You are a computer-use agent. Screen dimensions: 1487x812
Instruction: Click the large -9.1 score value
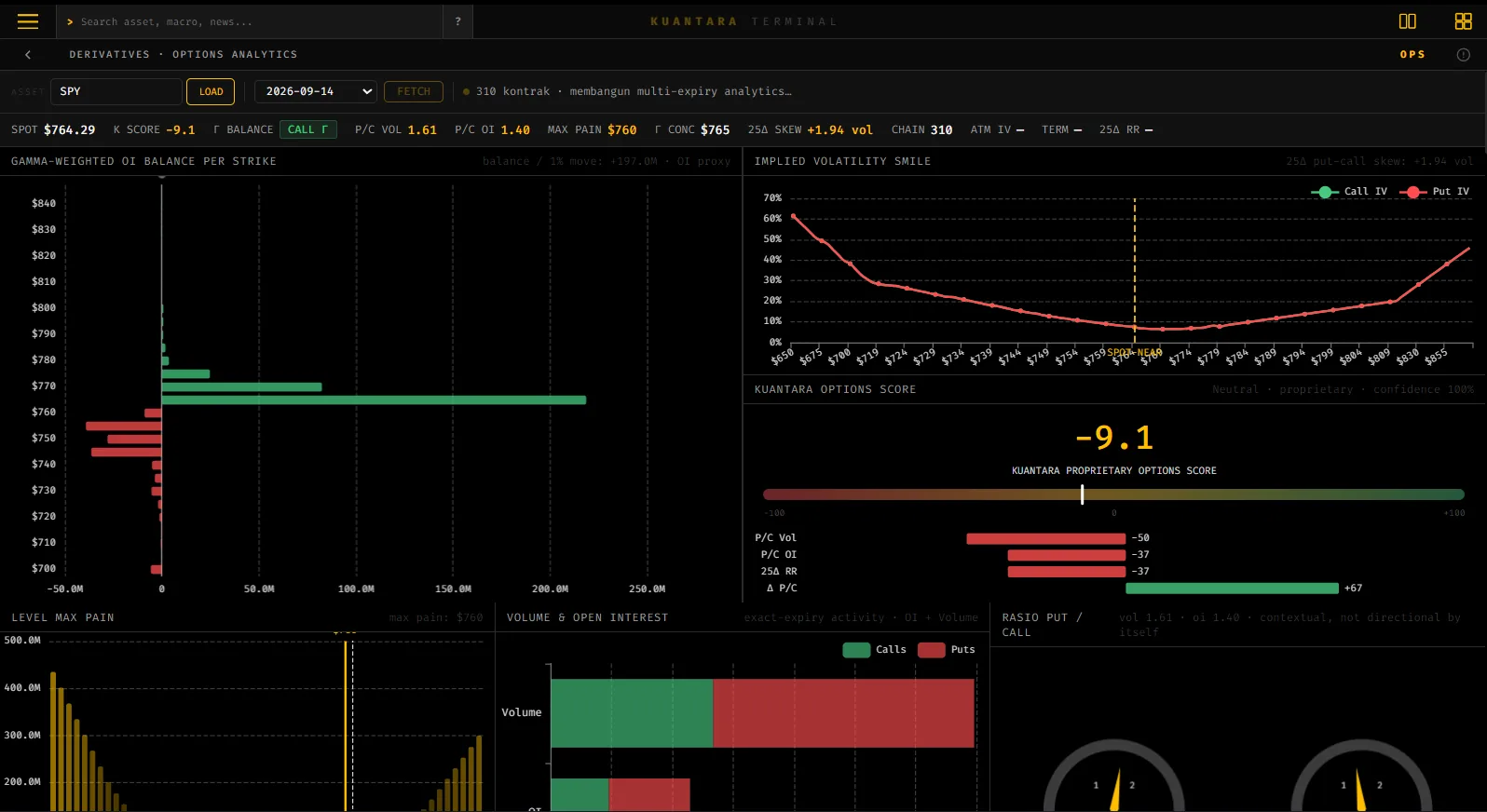pos(1113,438)
